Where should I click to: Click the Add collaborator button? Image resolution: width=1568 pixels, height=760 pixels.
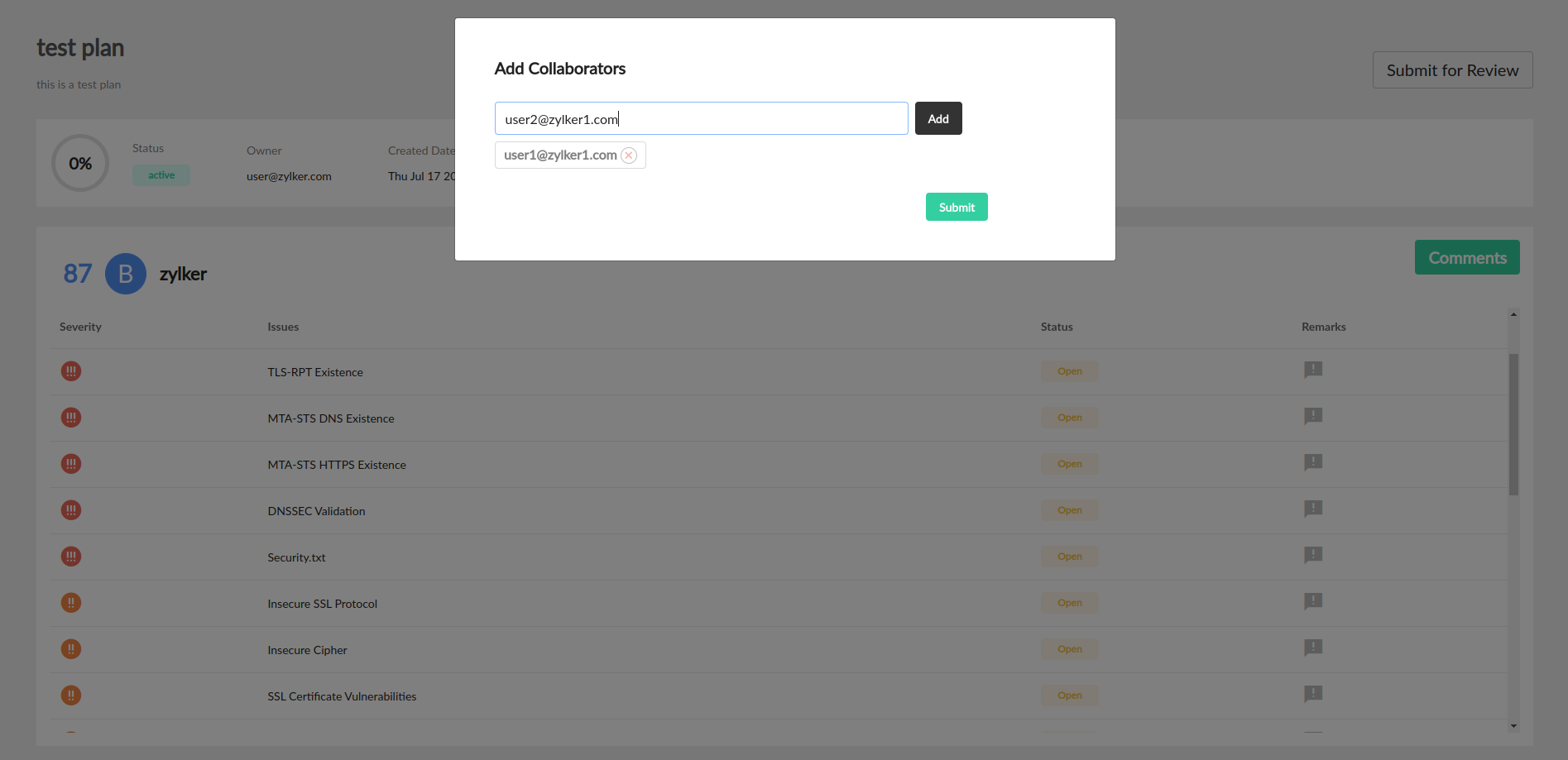point(937,118)
